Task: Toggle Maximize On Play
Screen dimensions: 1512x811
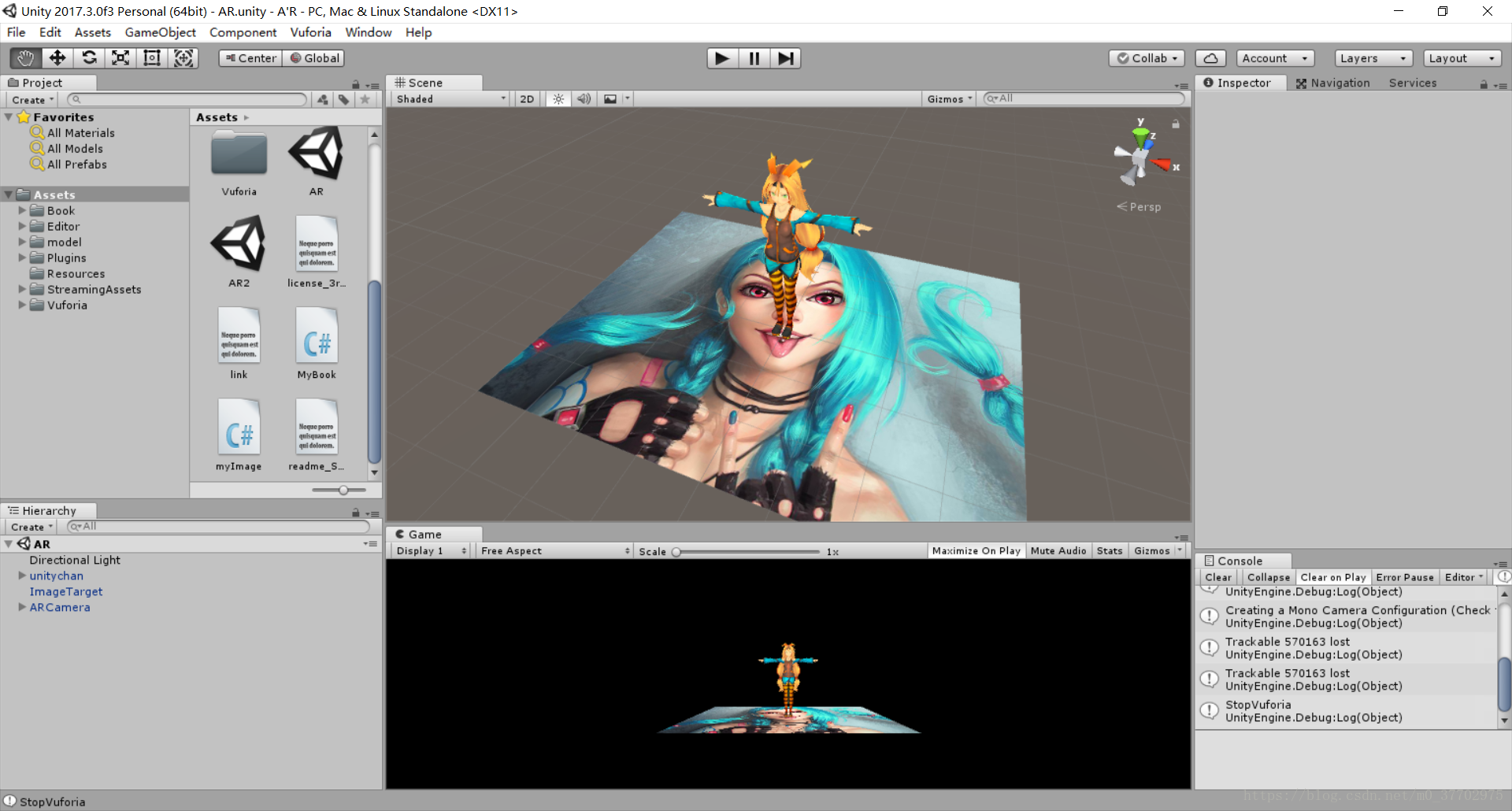Action: (x=976, y=551)
